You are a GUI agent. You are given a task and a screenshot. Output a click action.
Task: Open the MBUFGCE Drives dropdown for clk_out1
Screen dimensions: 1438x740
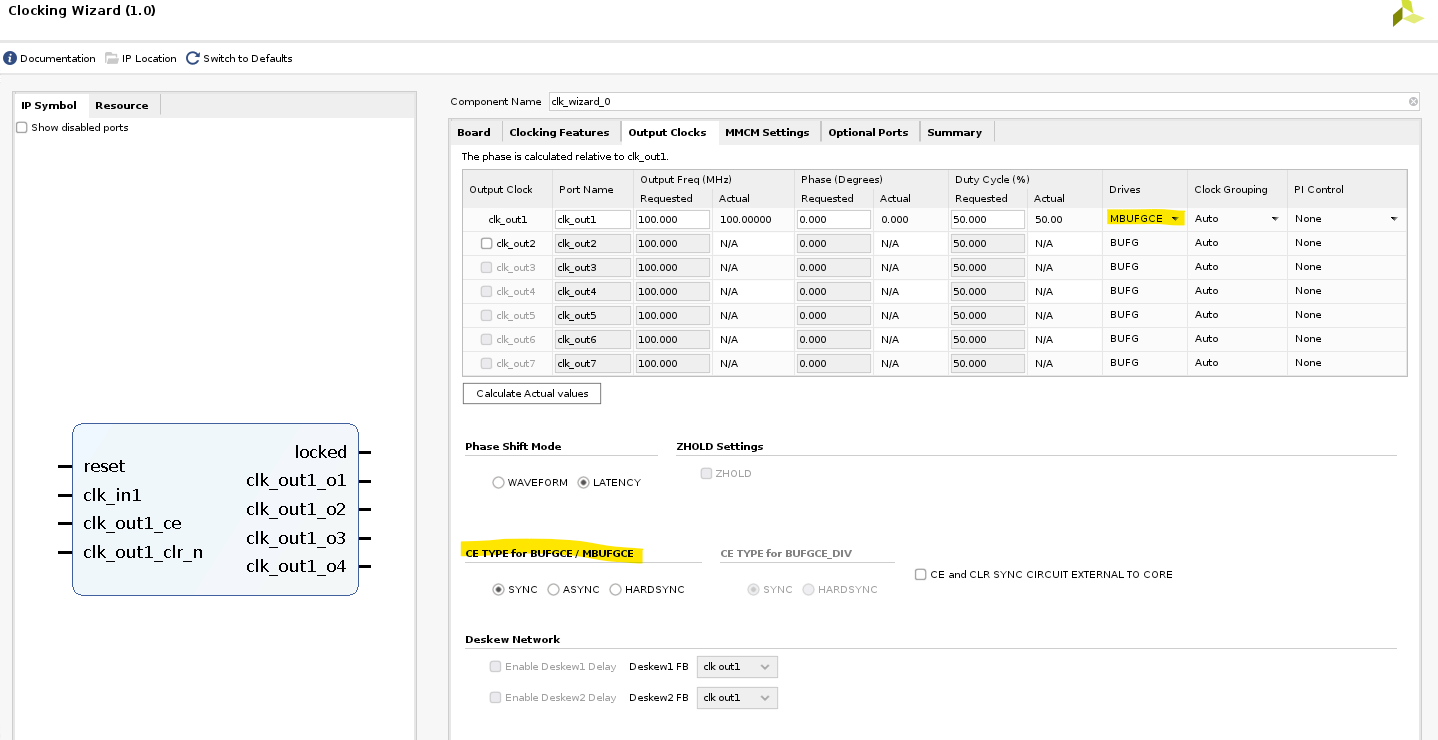pos(1175,218)
